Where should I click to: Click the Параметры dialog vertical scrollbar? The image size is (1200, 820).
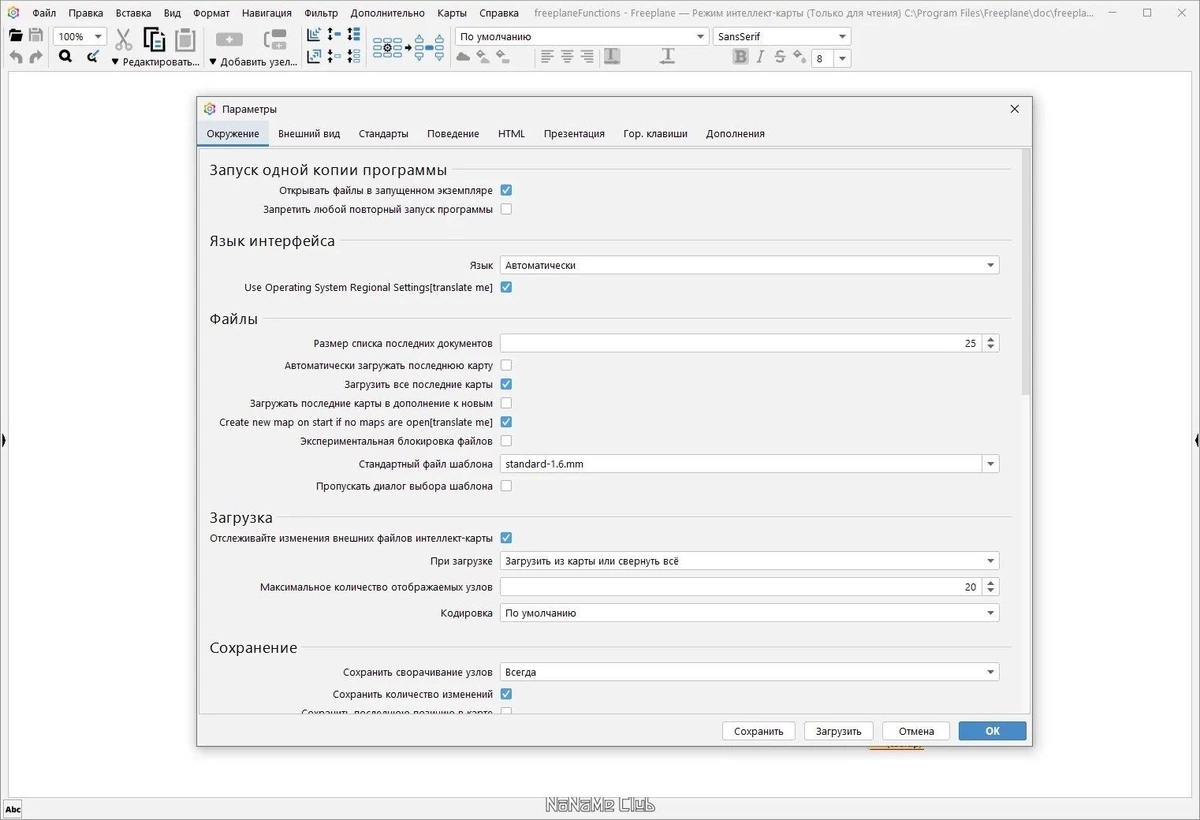(x=1026, y=270)
